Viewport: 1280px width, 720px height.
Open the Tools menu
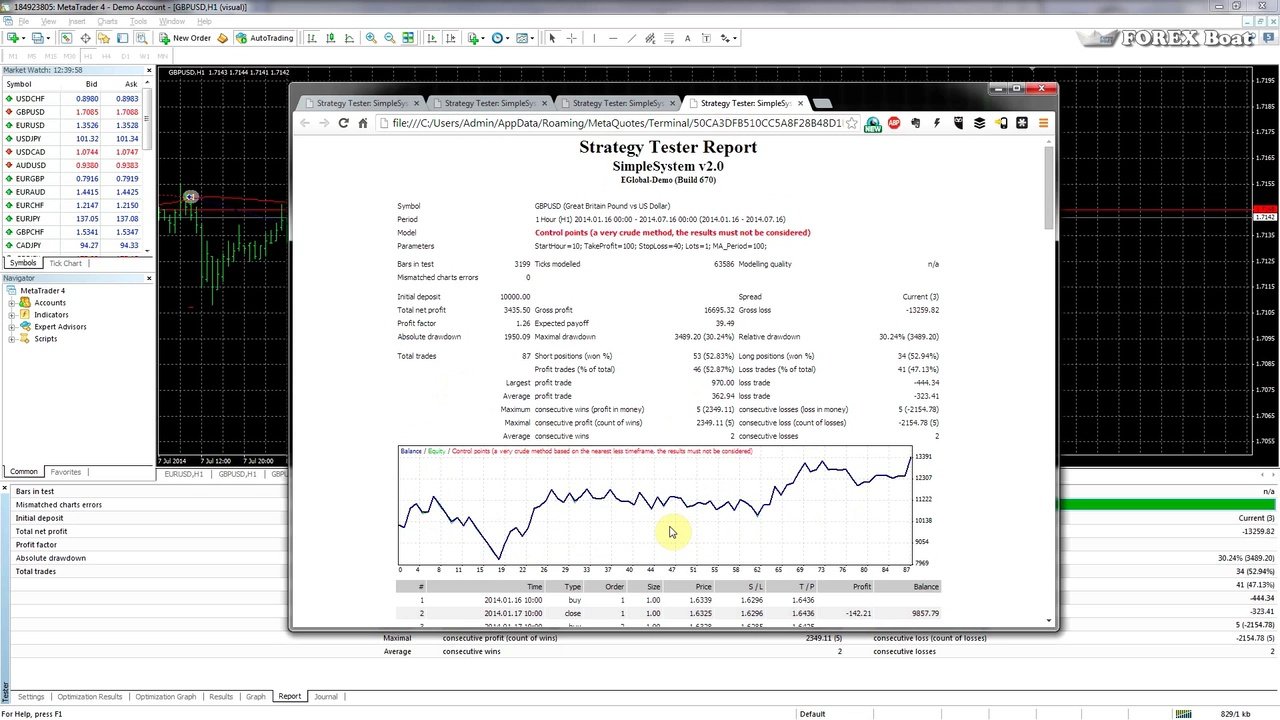click(138, 21)
